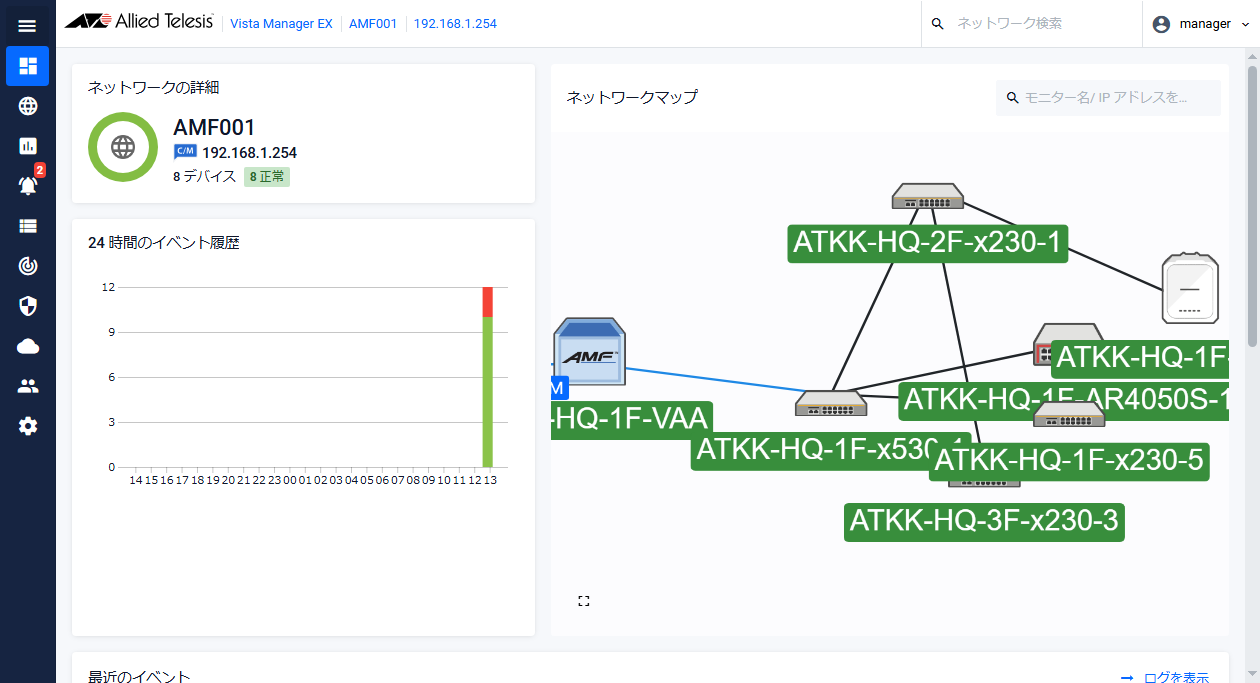Open the shield security icon in sidebar
The image size is (1260, 683).
pos(28,306)
